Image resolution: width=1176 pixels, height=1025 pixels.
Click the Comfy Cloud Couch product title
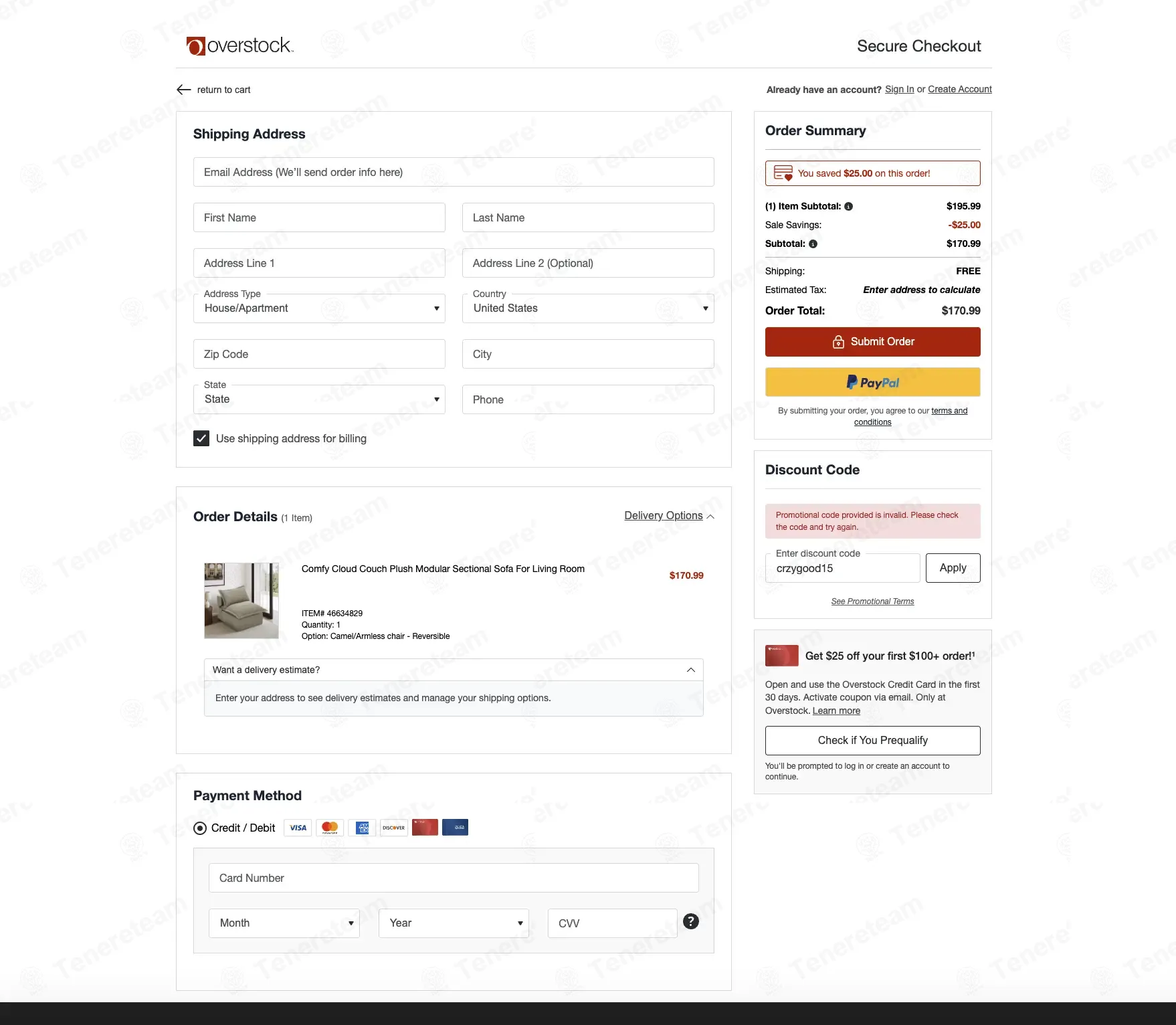coord(443,569)
